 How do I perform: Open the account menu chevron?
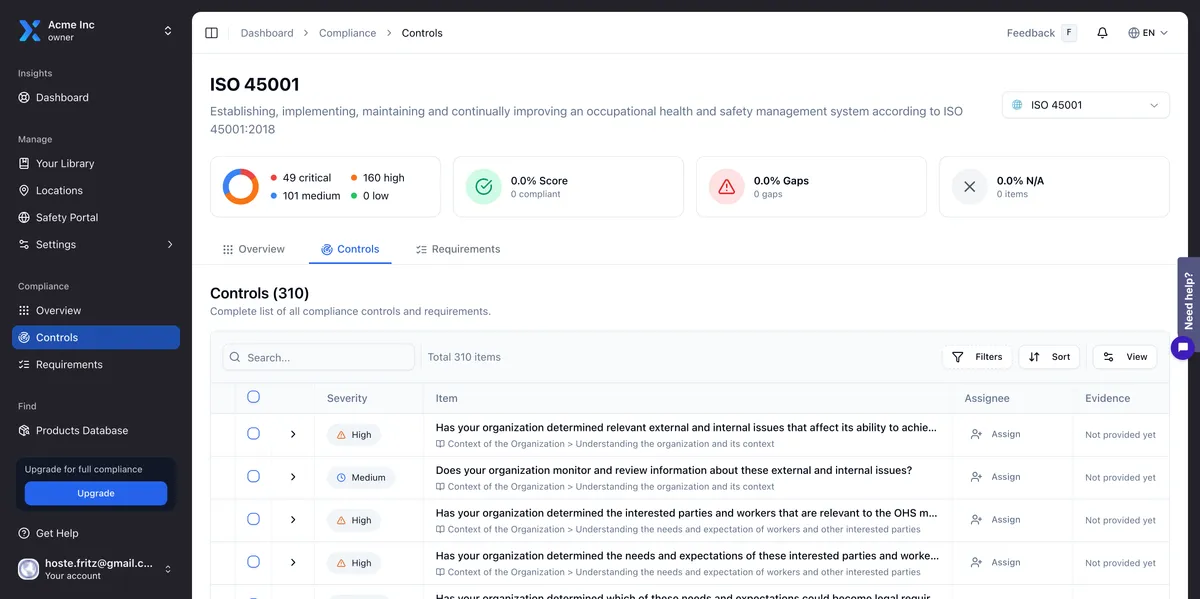pos(168,569)
